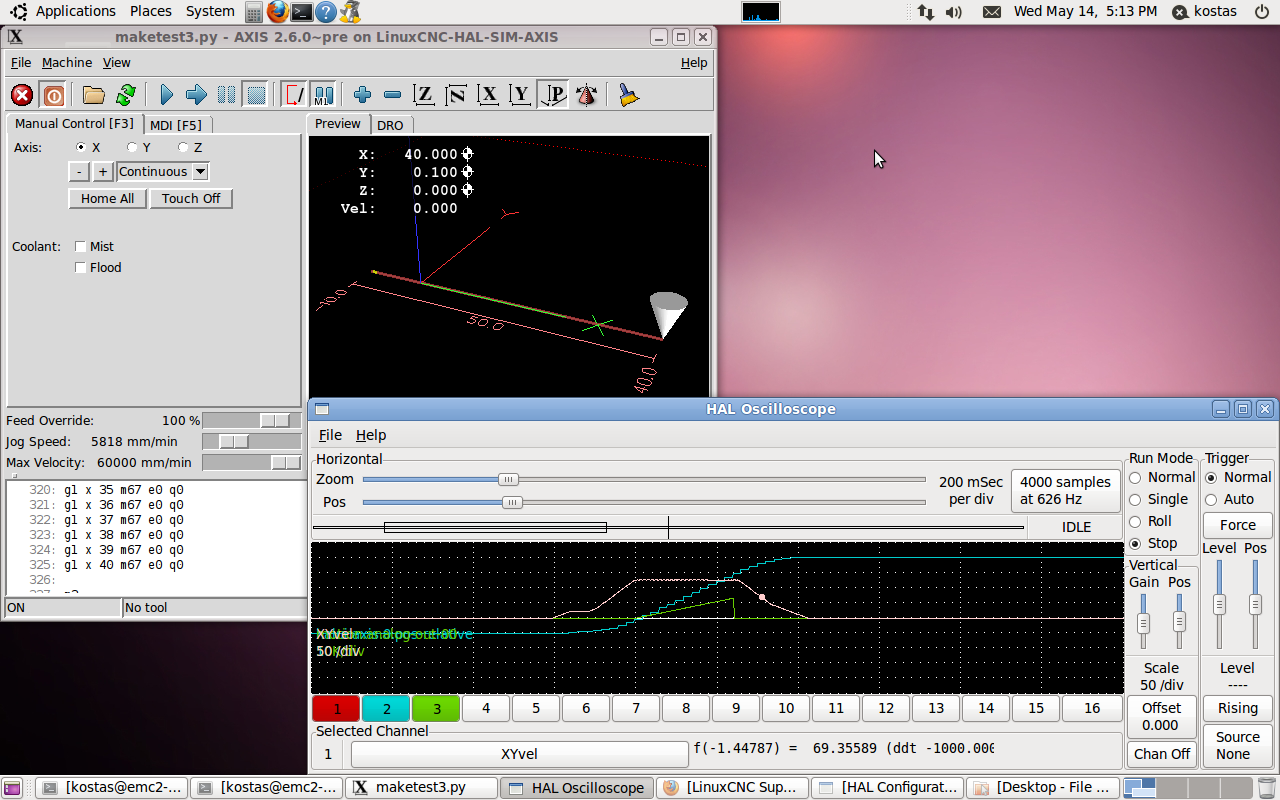Run the program with the play icon
This screenshot has height=800, width=1280.
tap(166, 95)
